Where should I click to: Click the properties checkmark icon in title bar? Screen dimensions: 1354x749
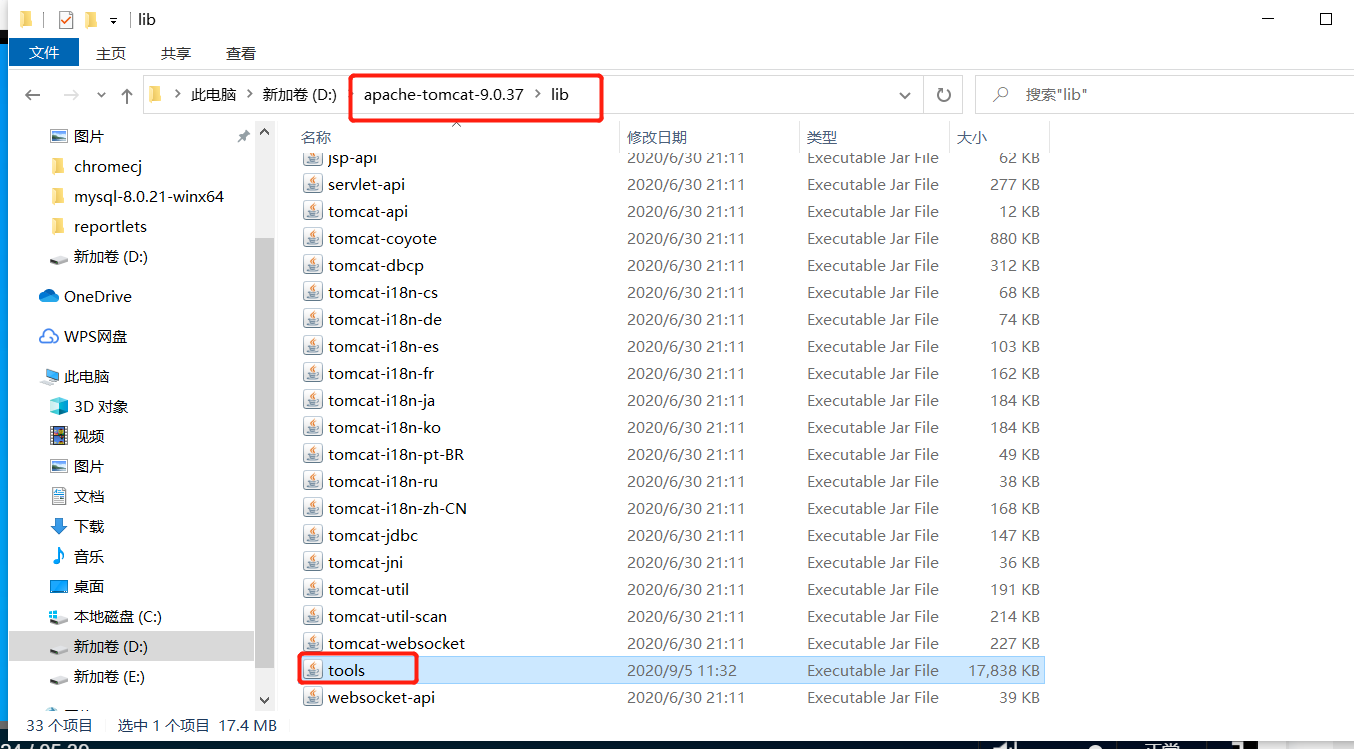(66, 20)
